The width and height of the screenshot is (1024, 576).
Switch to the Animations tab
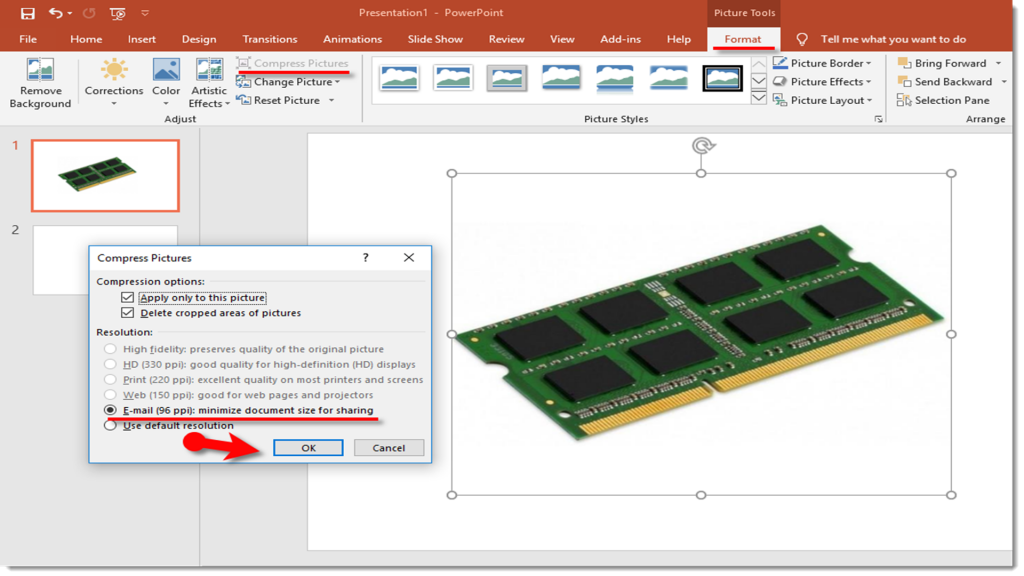(352, 38)
